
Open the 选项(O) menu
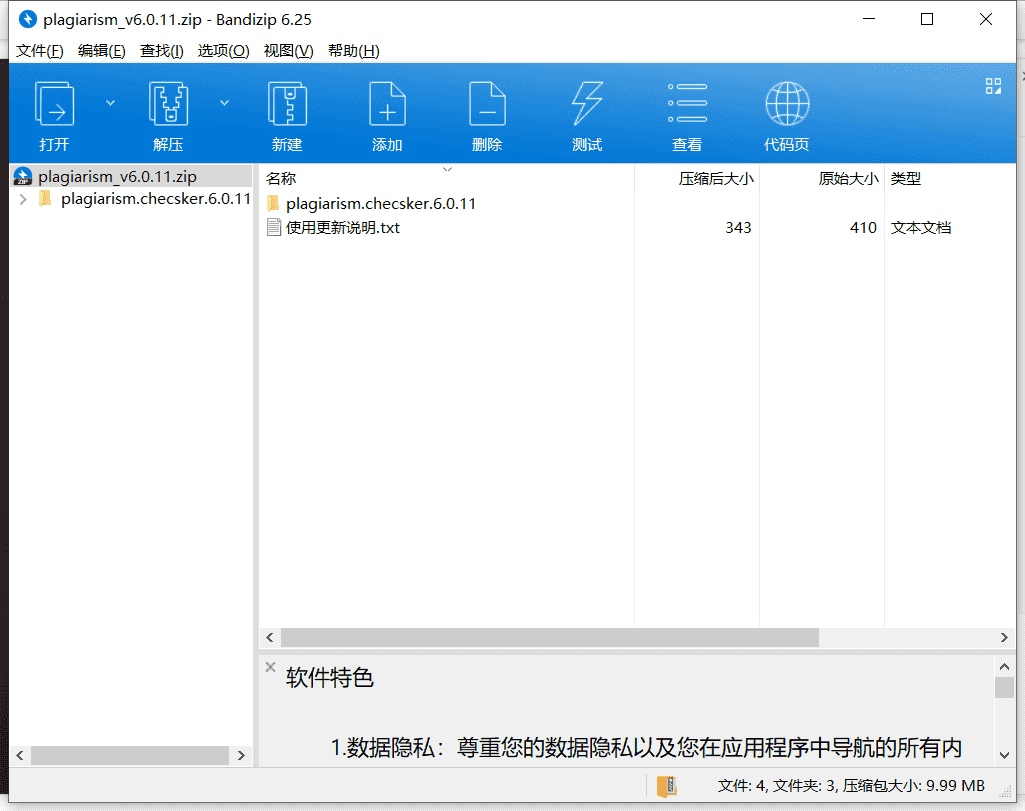click(224, 51)
